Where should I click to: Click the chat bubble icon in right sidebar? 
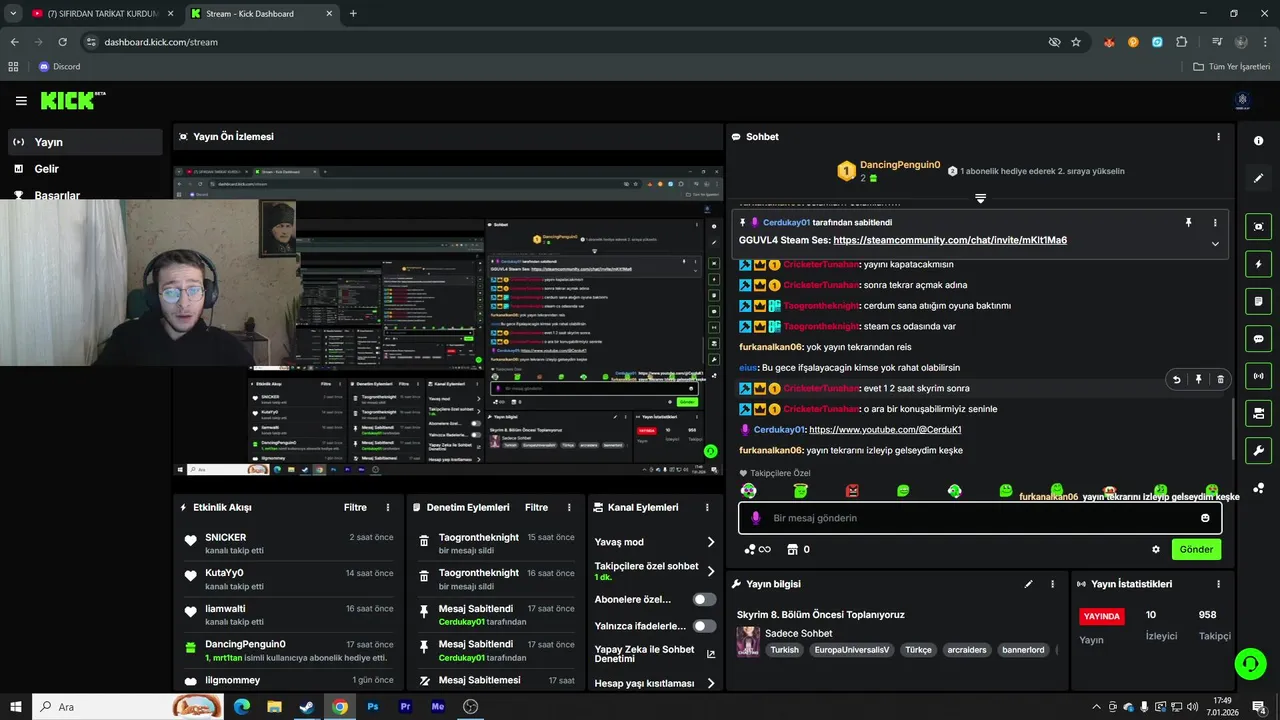point(1259,339)
